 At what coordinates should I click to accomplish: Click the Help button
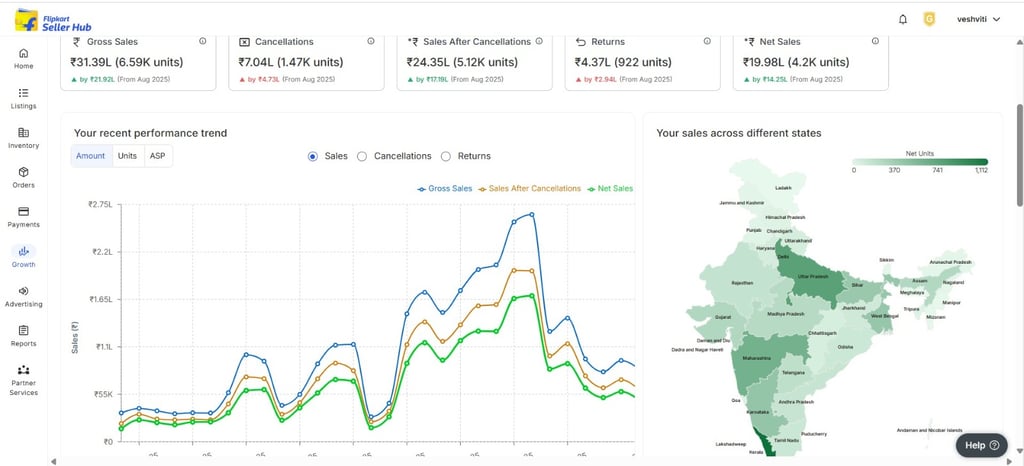tap(974, 445)
